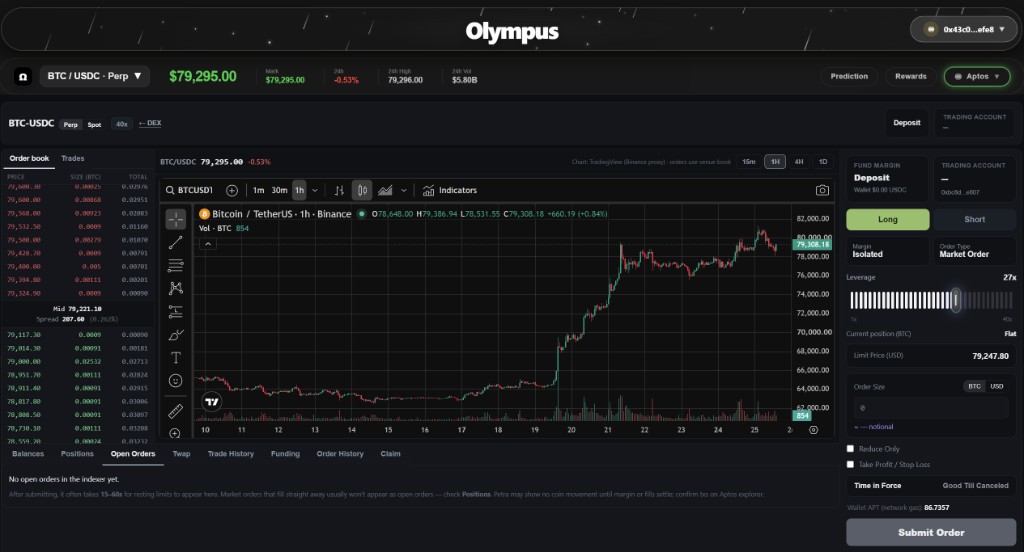This screenshot has height=552, width=1024.
Task: Open the Order Type Market Order selector
Action: pos(974,251)
